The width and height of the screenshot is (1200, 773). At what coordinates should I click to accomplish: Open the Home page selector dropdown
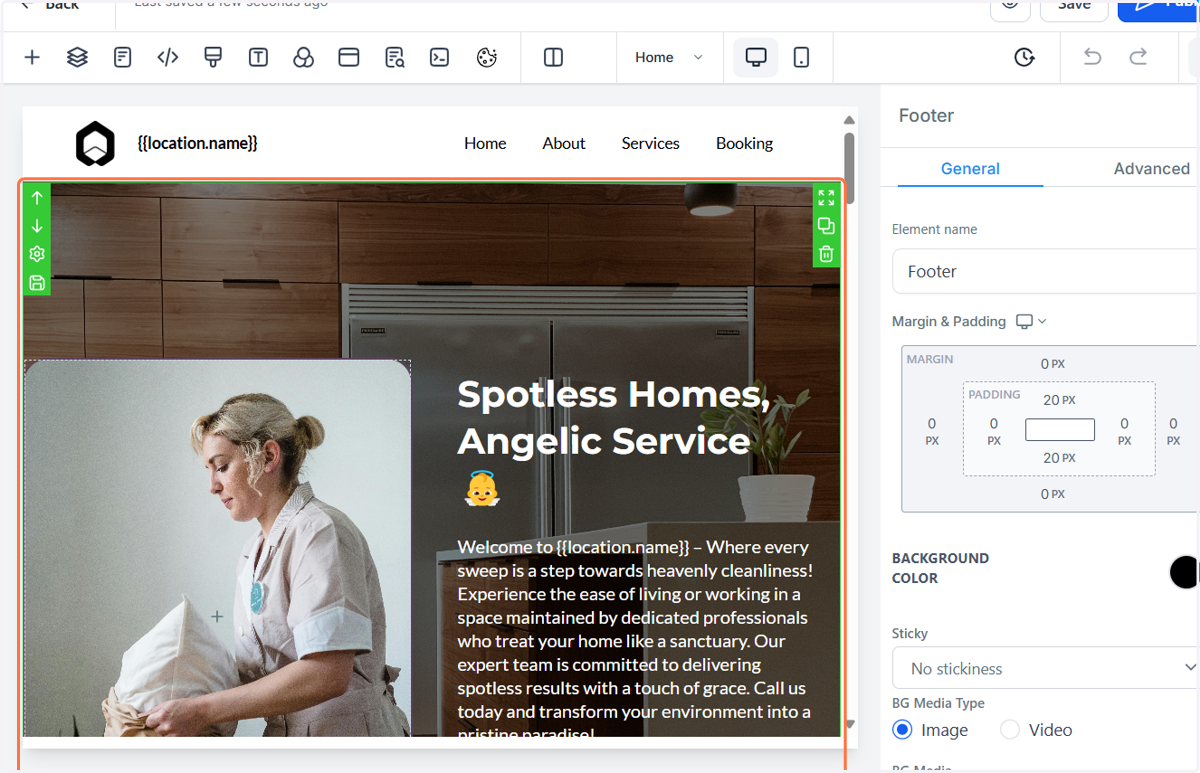(x=668, y=57)
